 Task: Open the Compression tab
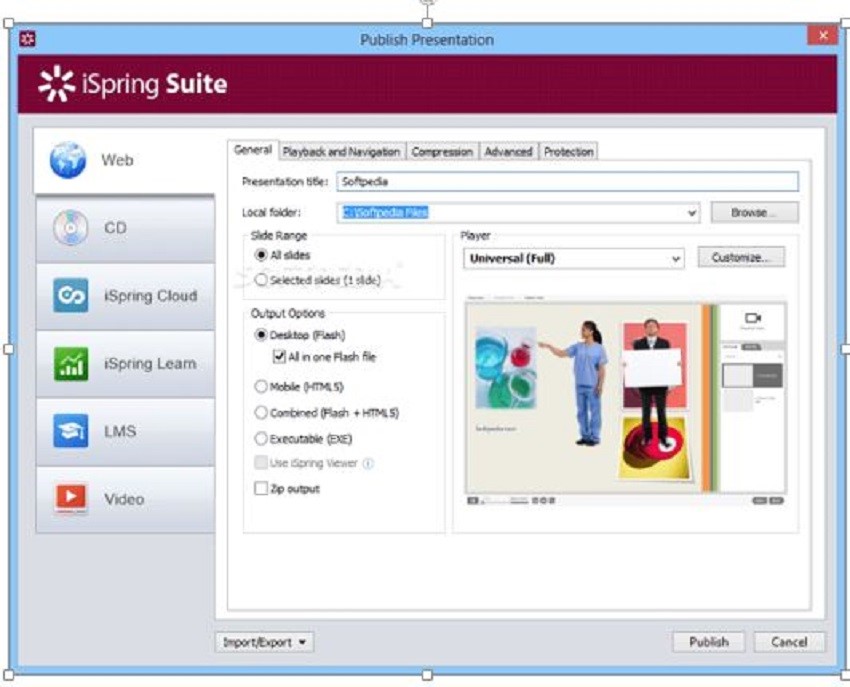442,152
